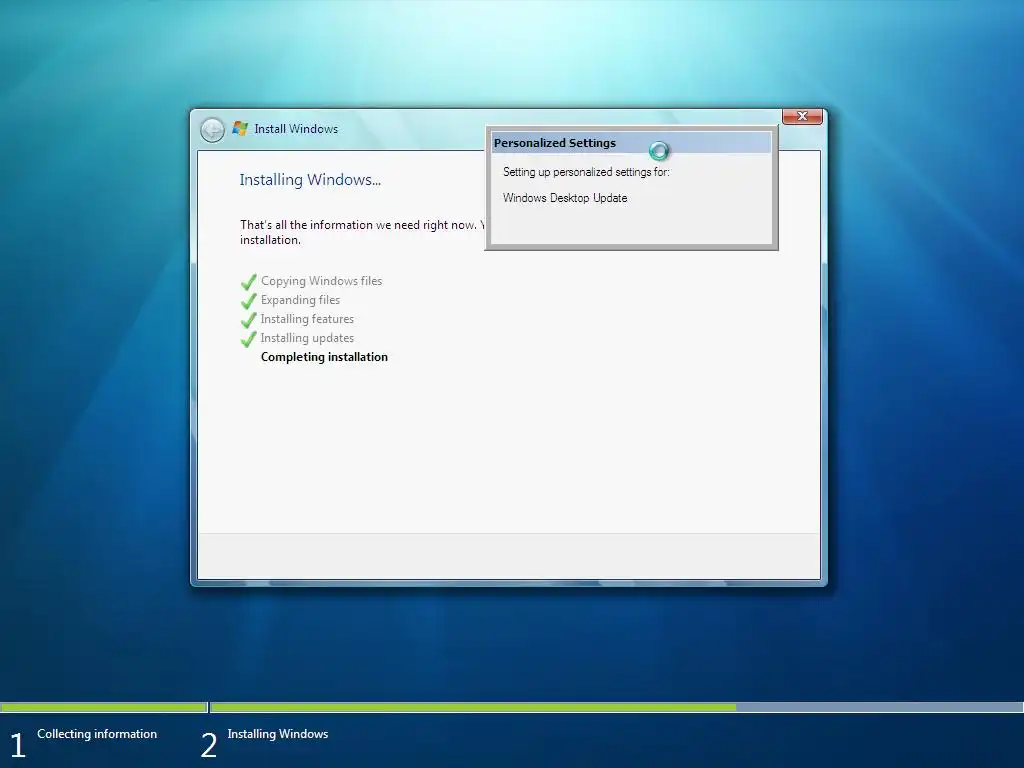This screenshot has width=1024, height=768.
Task: Click checkmark beside Installing features
Action: pos(248,320)
